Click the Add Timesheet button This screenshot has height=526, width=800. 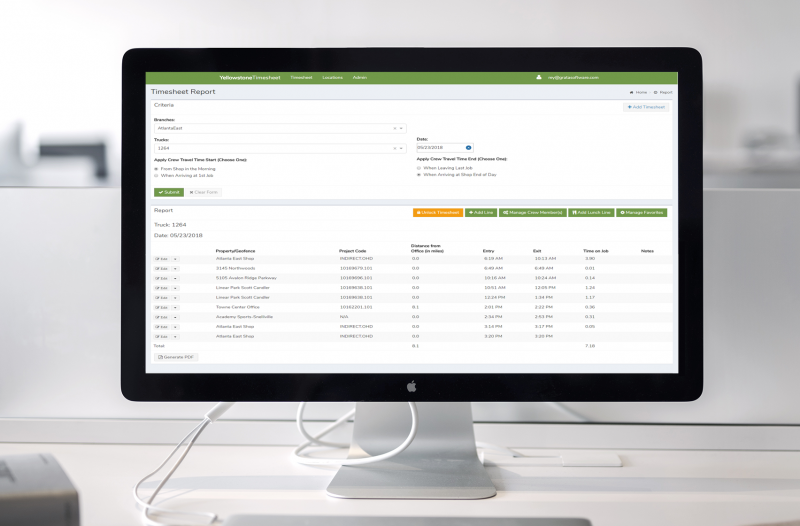coord(646,107)
